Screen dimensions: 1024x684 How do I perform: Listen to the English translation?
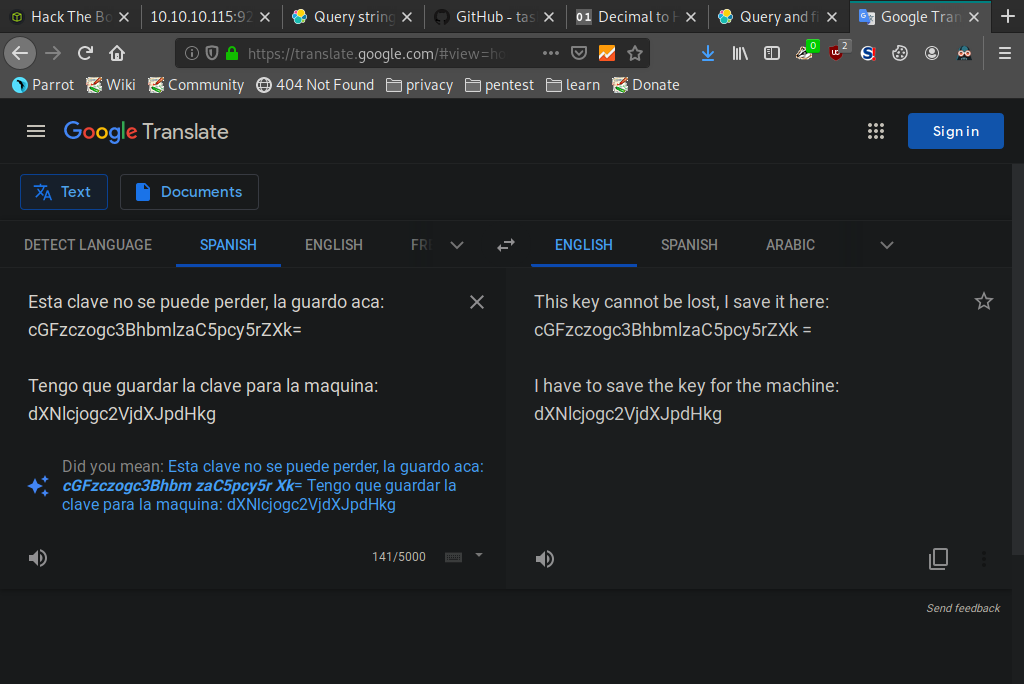(x=545, y=559)
